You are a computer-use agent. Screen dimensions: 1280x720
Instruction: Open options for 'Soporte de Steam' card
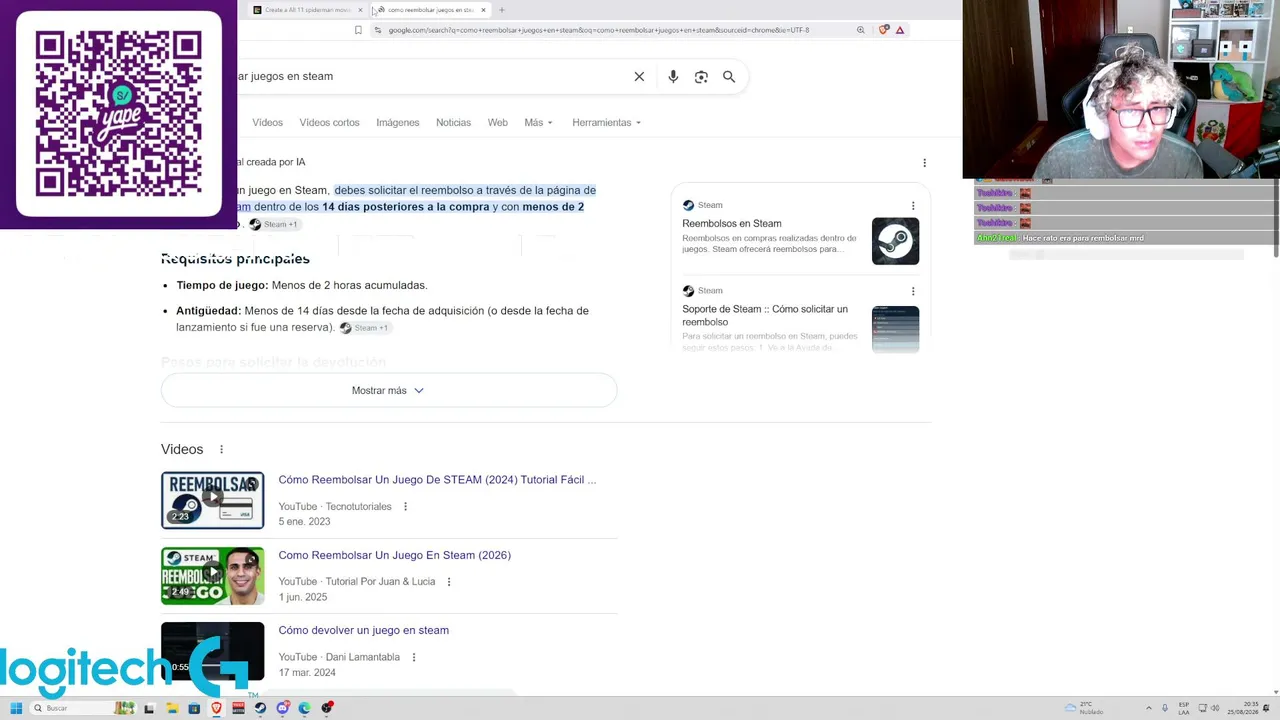pos(913,291)
